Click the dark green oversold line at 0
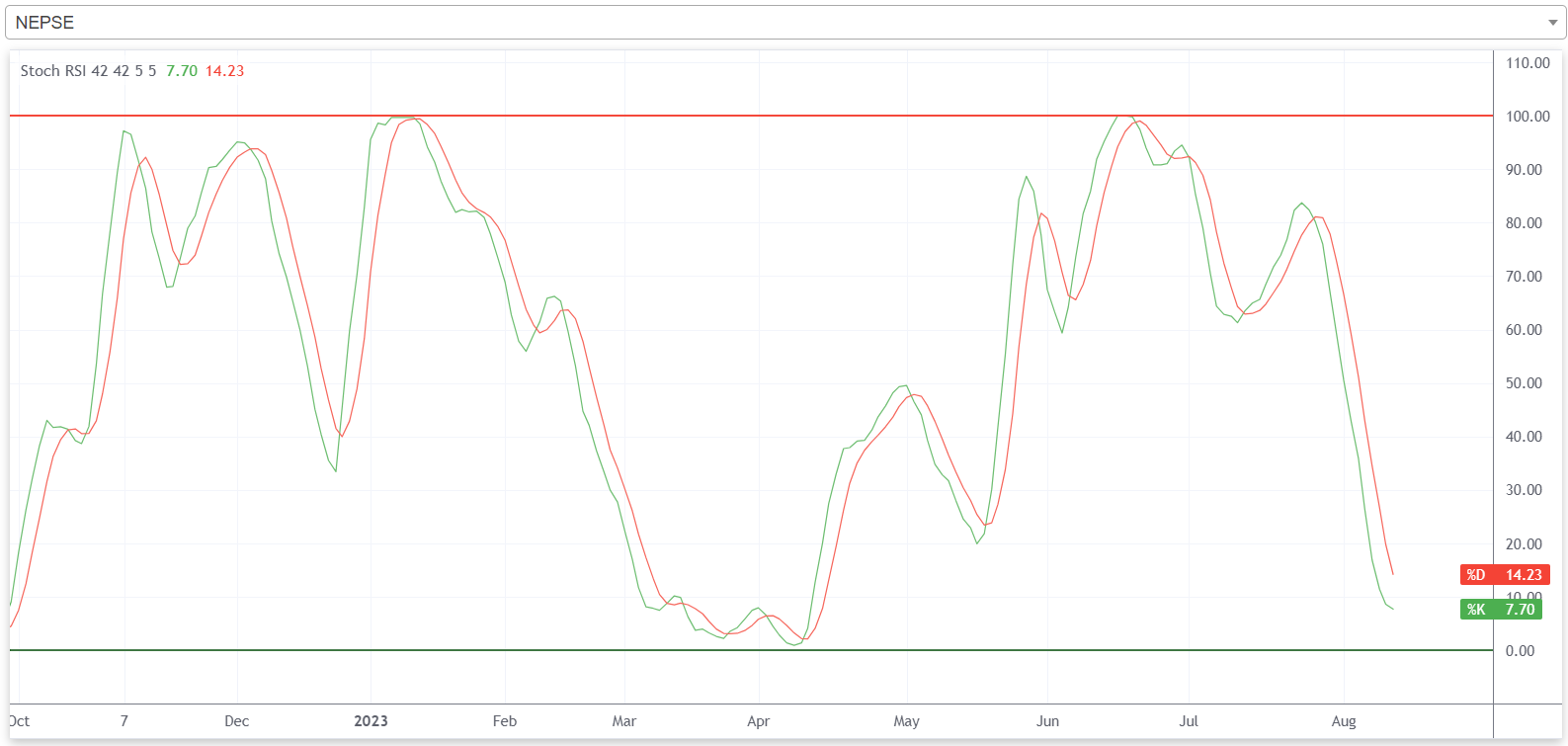 (x=692, y=650)
